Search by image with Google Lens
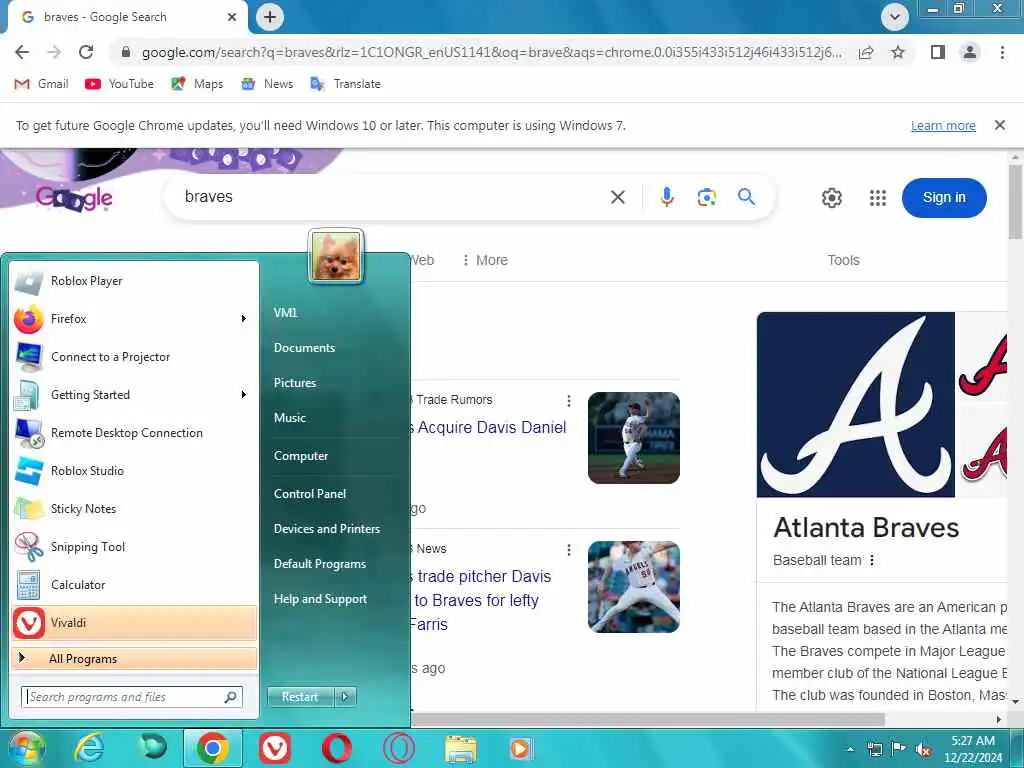The width and height of the screenshot is (1024, 768). click(707, 197)
